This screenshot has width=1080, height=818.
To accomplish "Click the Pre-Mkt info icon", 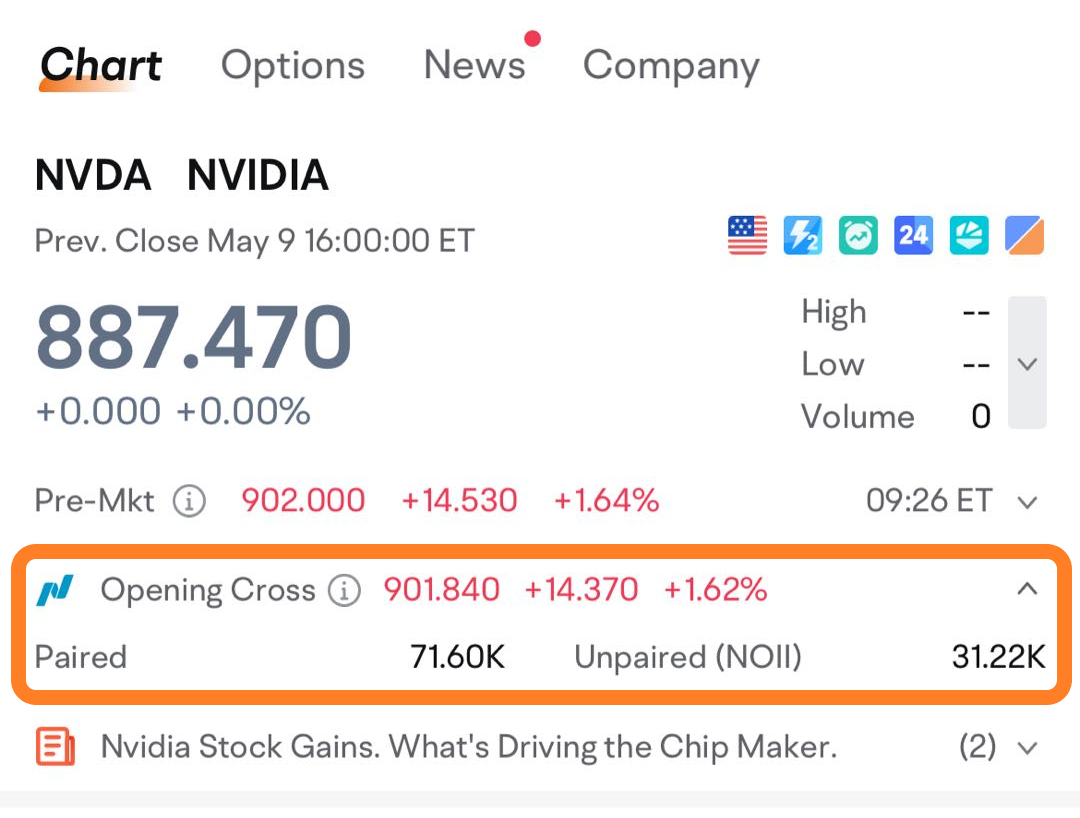I will [189, 501].
